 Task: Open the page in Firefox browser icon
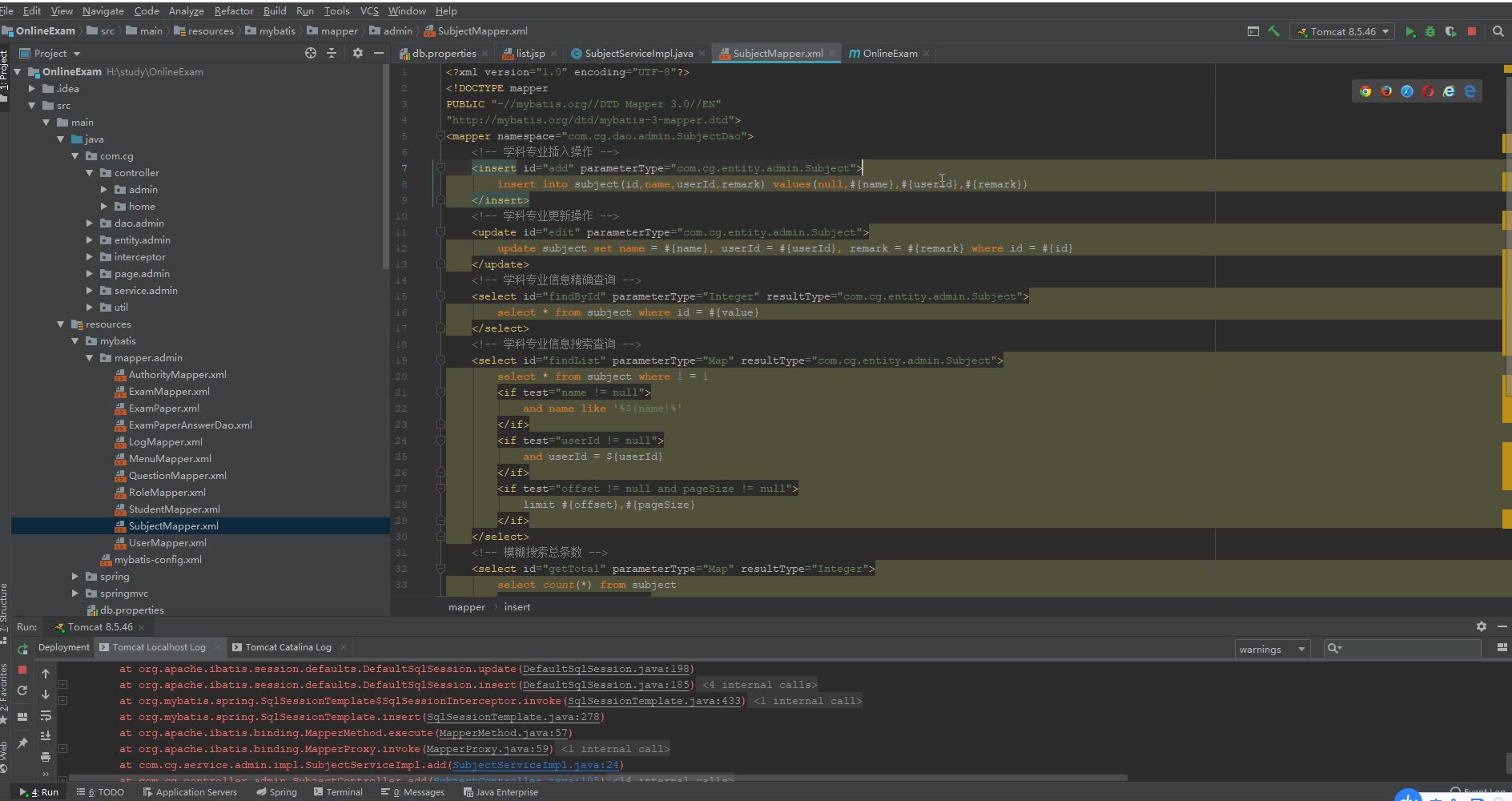tap(1386, 91)
